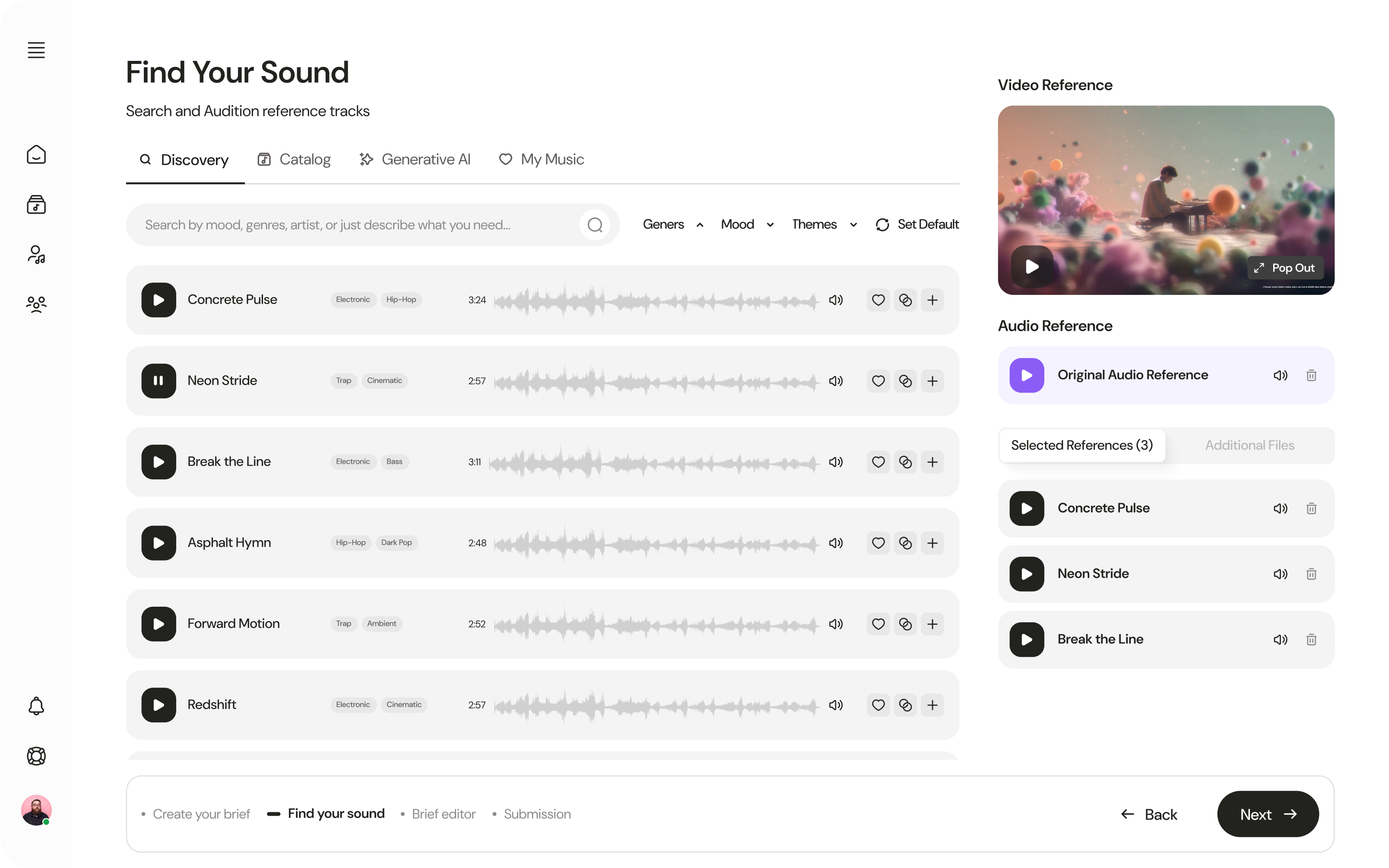
Task: Click Set Default to reset filters
Action: click(x=916, y=225)
